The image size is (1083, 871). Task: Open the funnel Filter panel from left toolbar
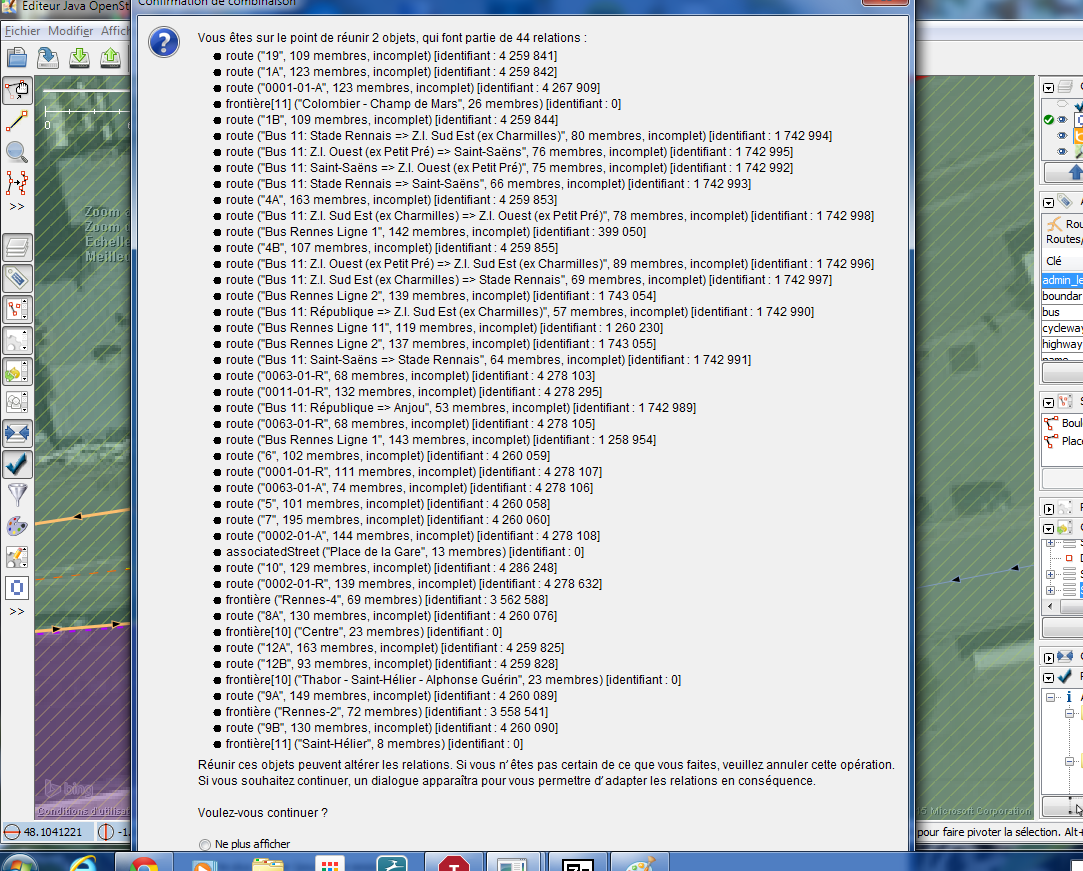(x=17, y=495)
